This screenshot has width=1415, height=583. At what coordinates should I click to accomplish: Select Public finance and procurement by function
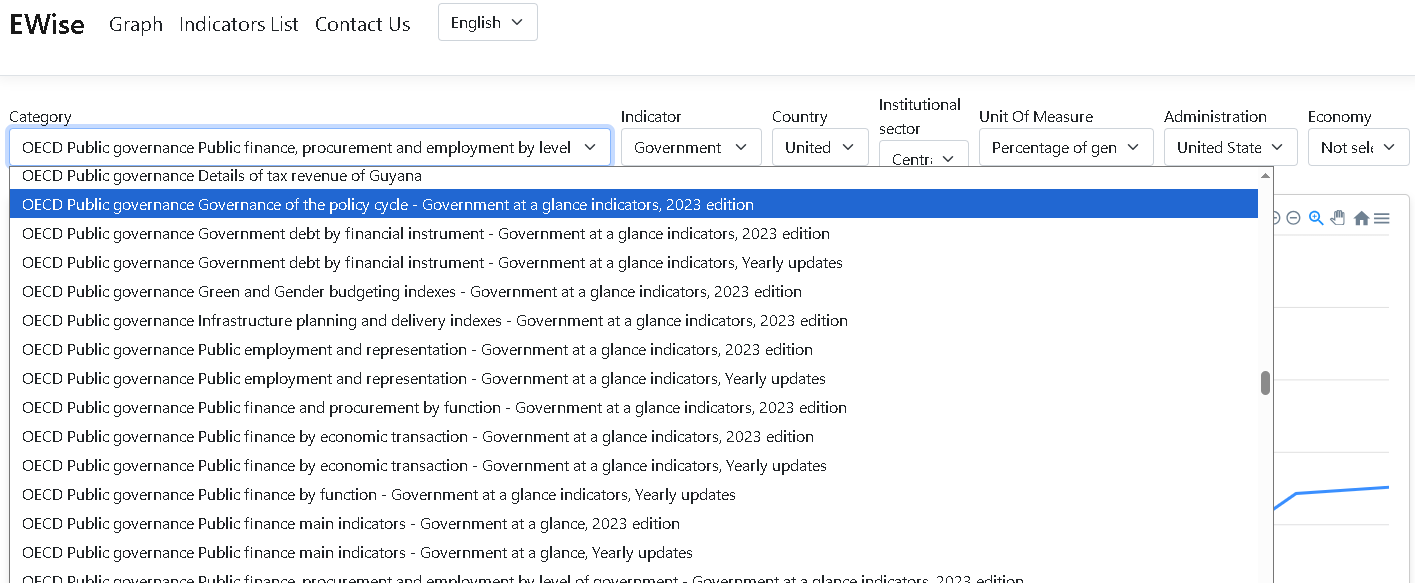click(634, 407)
